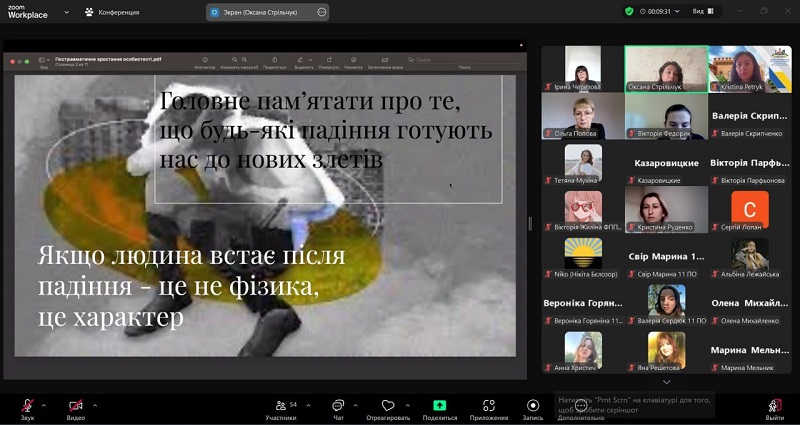Select the Конференция tab in the top bar
800x425 pixels.
112,12
